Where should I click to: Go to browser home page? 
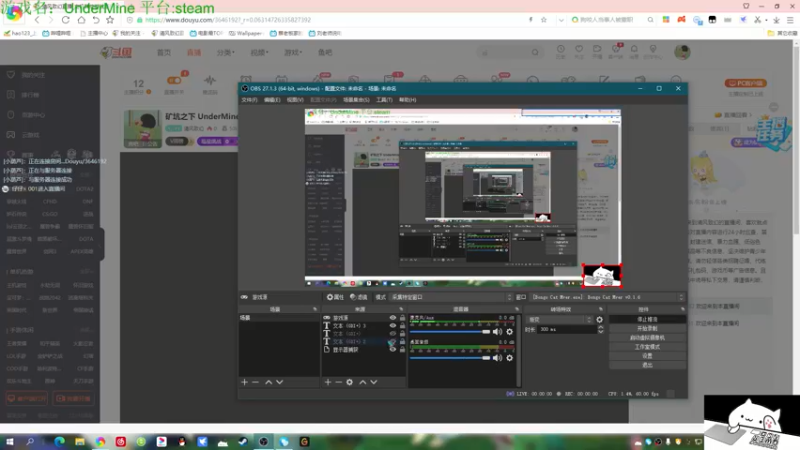[81, 20]
